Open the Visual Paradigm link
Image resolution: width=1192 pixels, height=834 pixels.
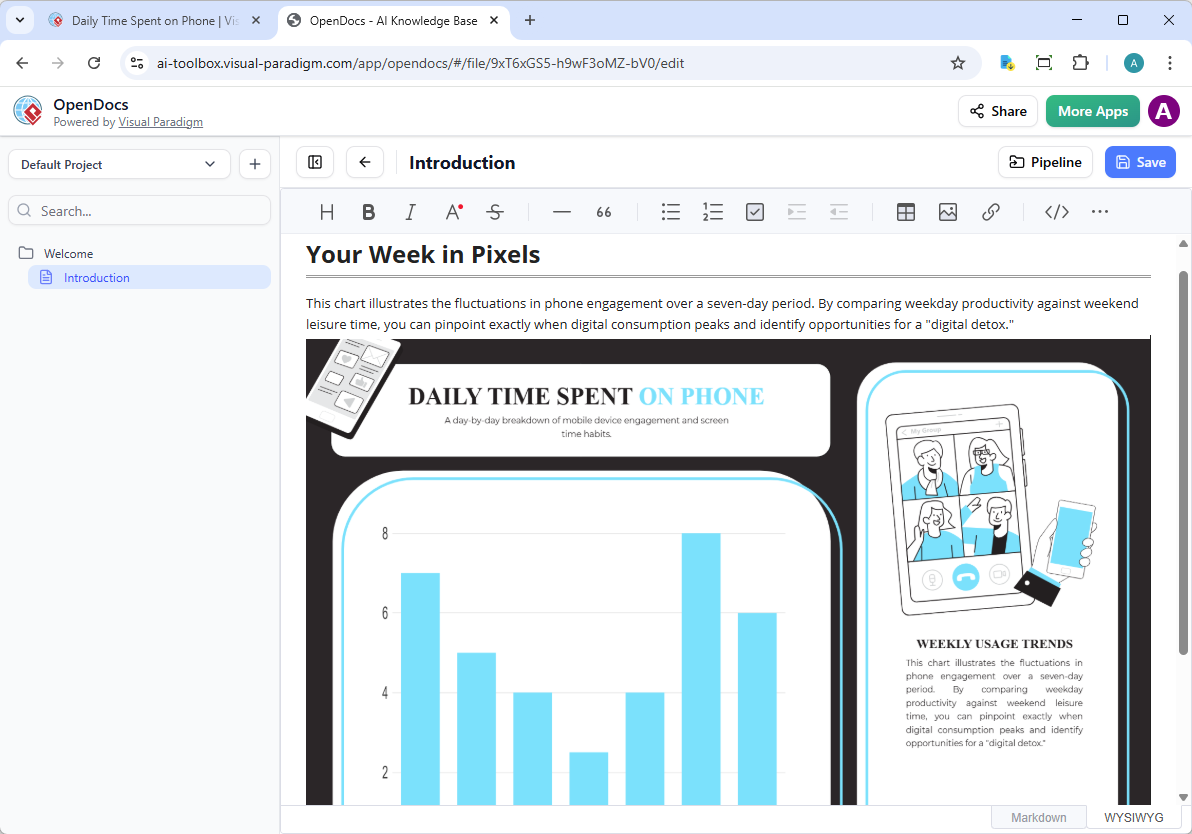[x=160, y=122]
